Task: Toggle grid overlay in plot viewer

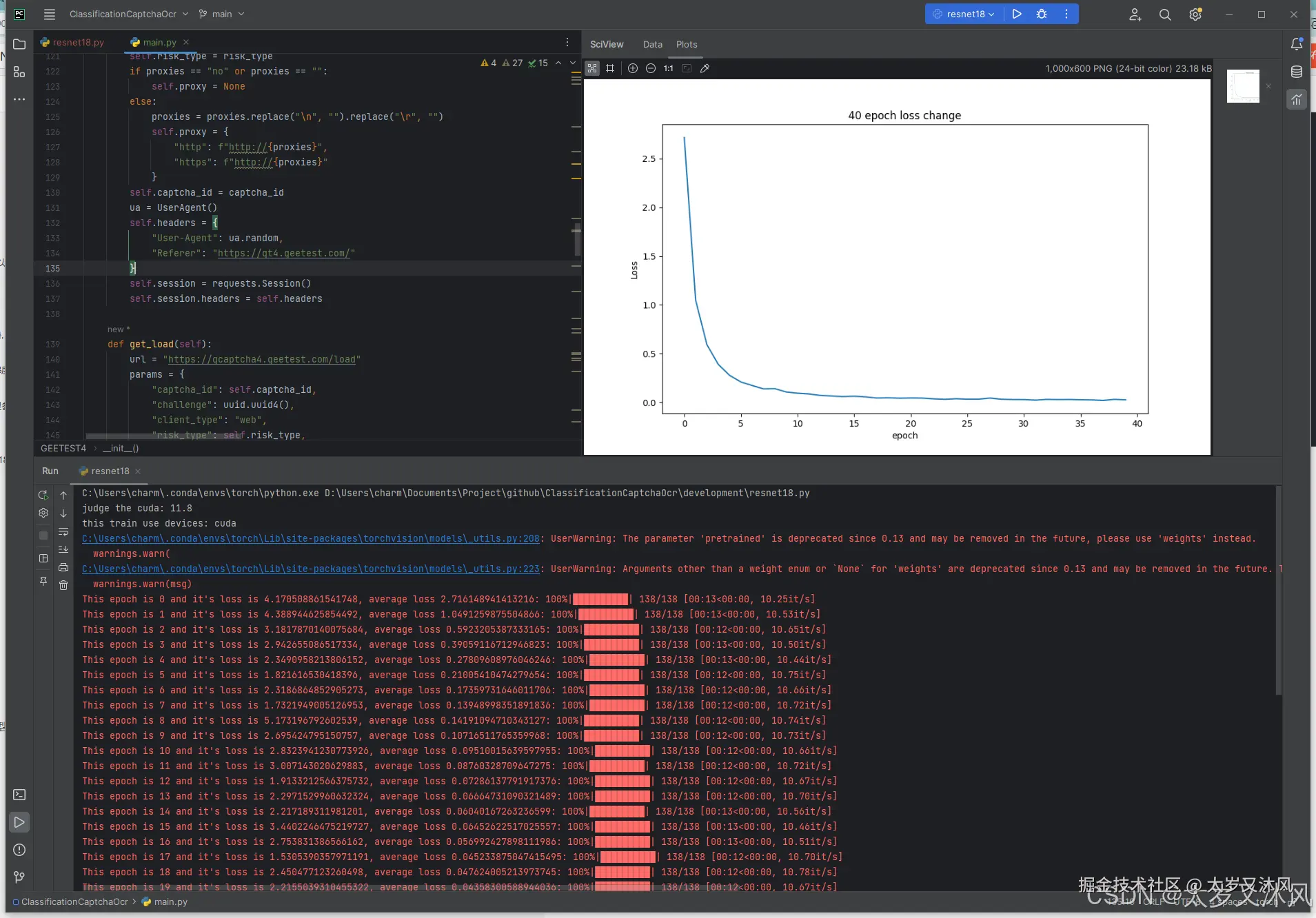Action: 610,68
